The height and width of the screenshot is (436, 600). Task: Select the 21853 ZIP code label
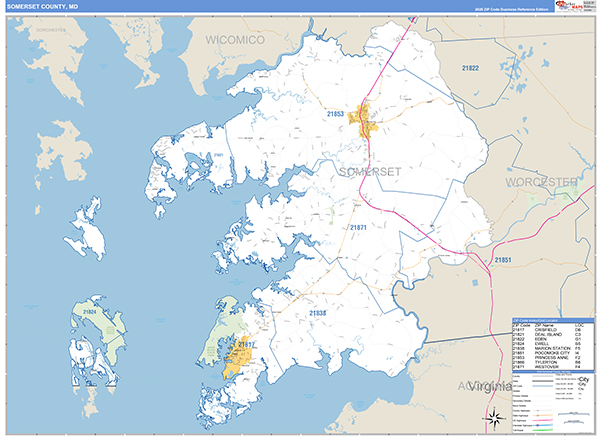335,114
